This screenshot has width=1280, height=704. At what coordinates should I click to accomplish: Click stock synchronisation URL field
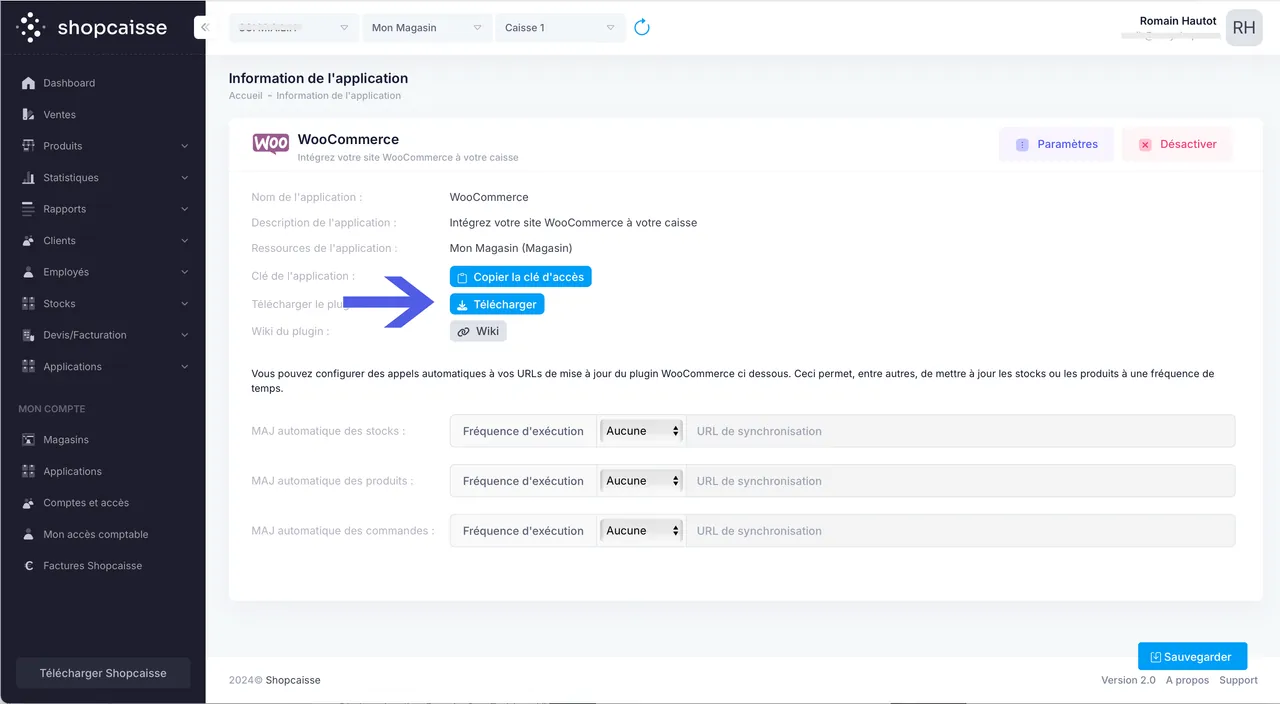(x=960, y=431)
